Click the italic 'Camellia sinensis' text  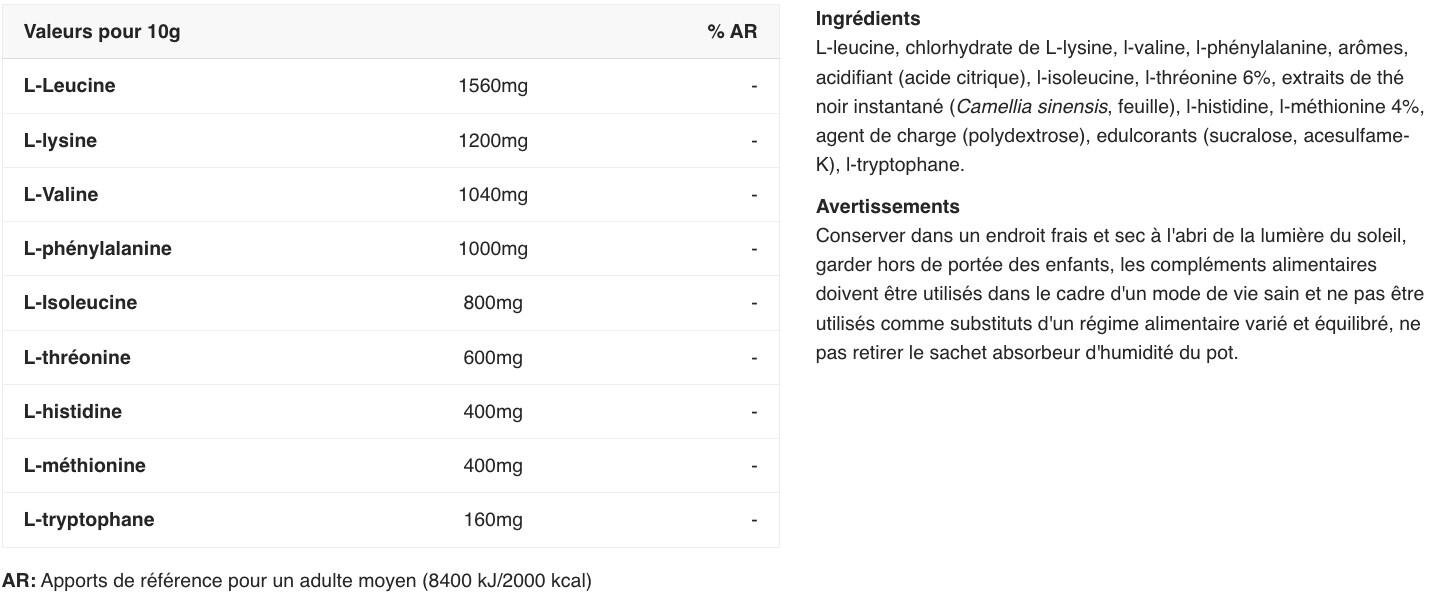pyautogui.click(x=1031, y=107)
